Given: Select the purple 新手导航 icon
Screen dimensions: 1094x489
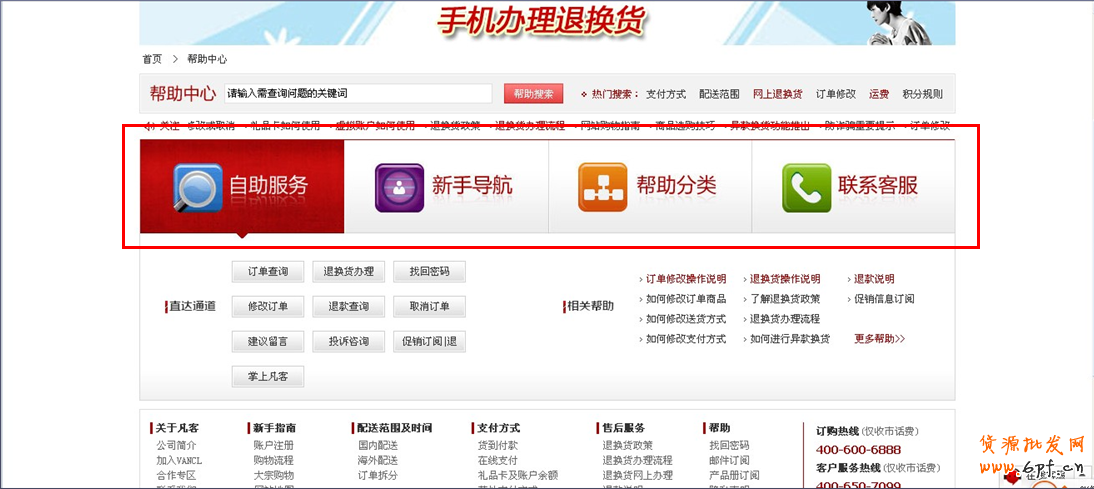Looking at the screenshot, I should pyautogui.click(x=399, y=187).
